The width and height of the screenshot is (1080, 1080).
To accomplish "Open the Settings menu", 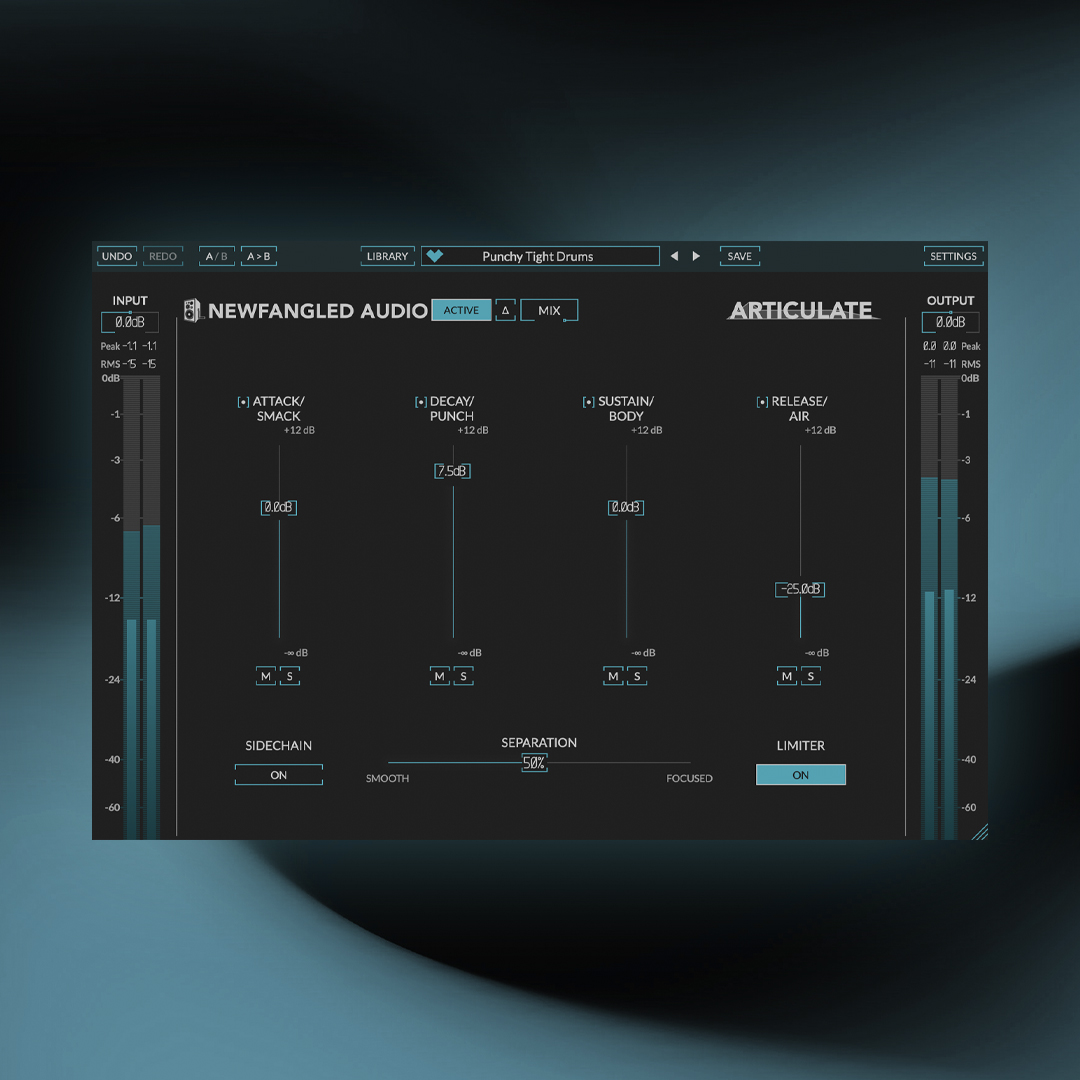I will (953, 256).
